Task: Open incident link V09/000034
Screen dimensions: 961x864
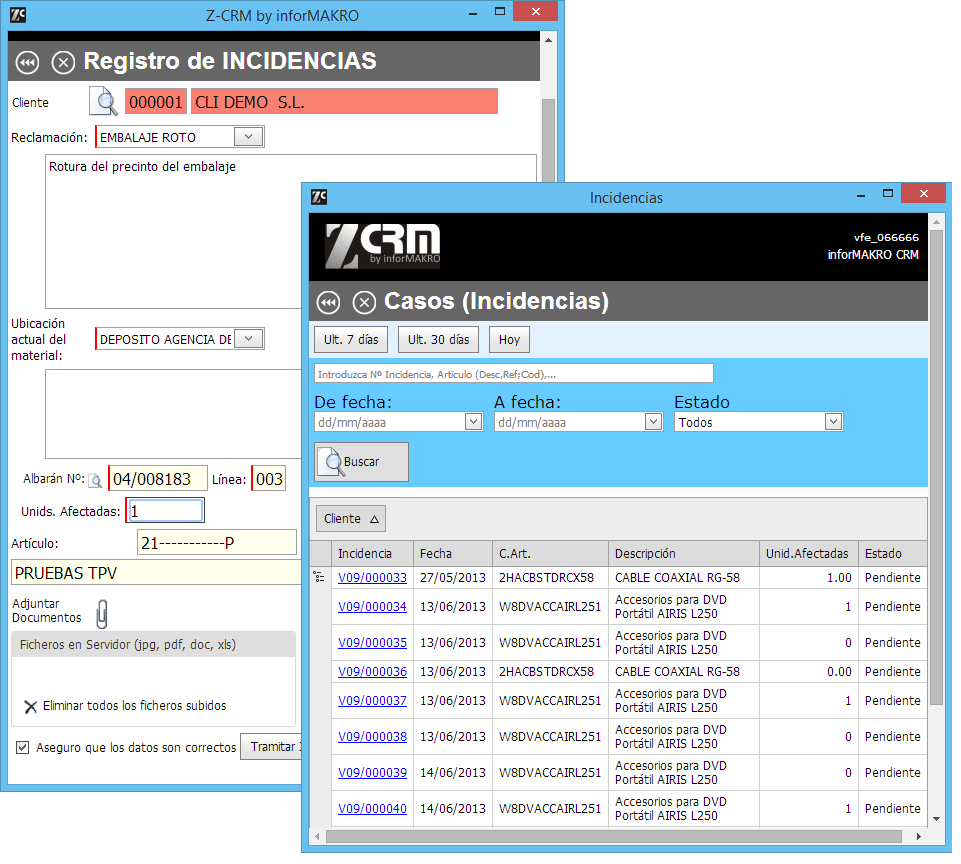Action: (373, 607)
